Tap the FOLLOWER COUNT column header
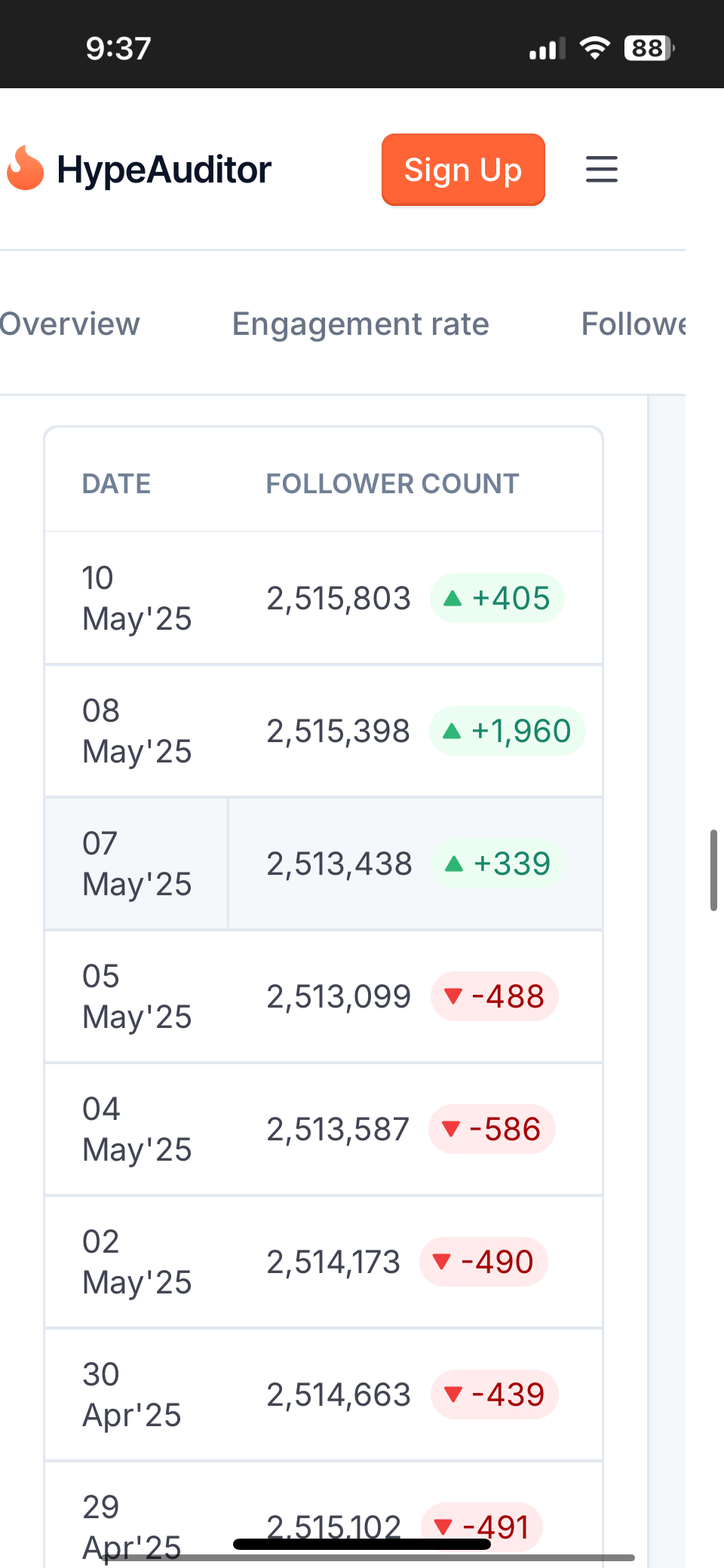Image resolution: width=724 pixels, height=1568 pixels. (392, 483)
